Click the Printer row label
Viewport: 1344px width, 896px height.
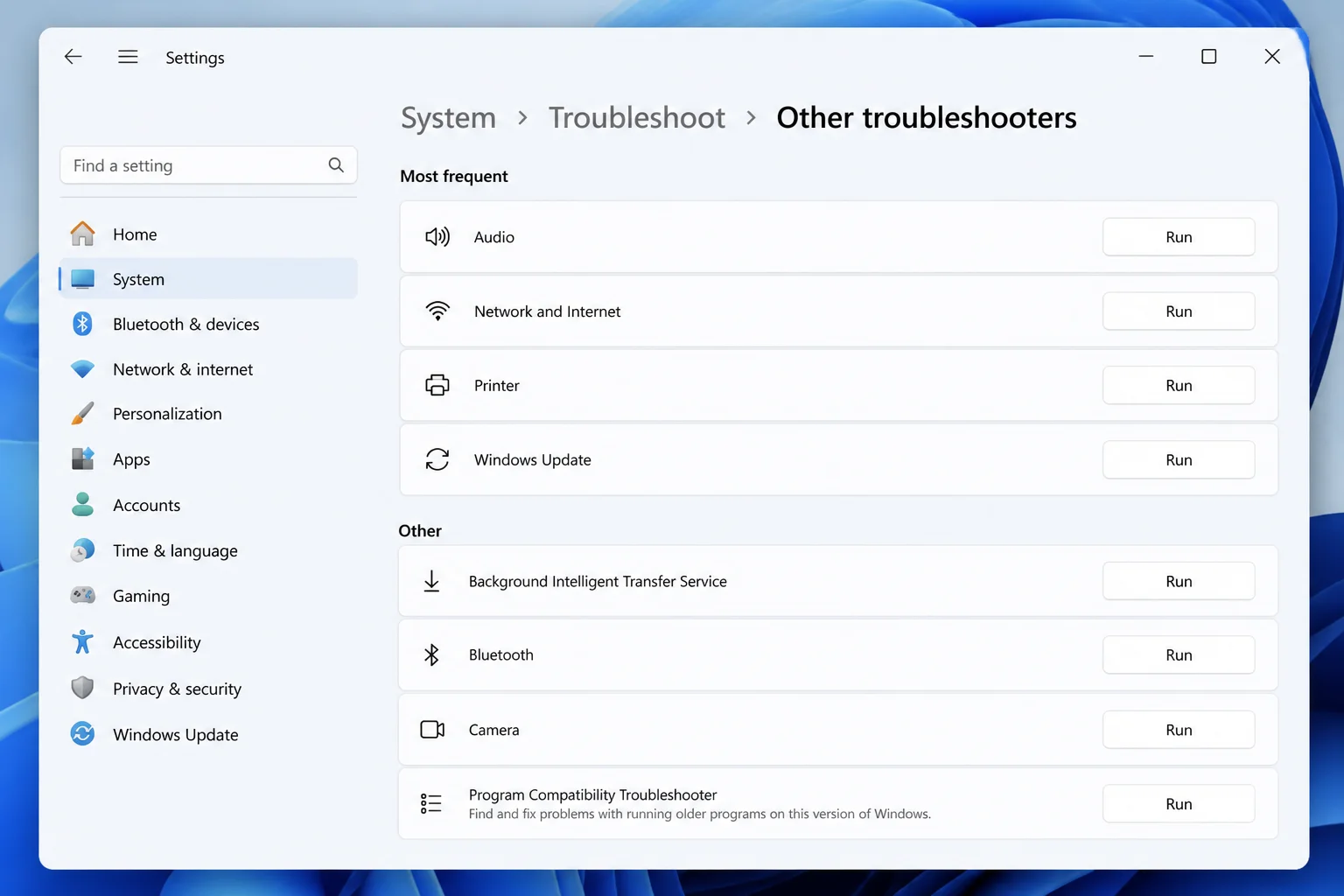click(496, 386)
